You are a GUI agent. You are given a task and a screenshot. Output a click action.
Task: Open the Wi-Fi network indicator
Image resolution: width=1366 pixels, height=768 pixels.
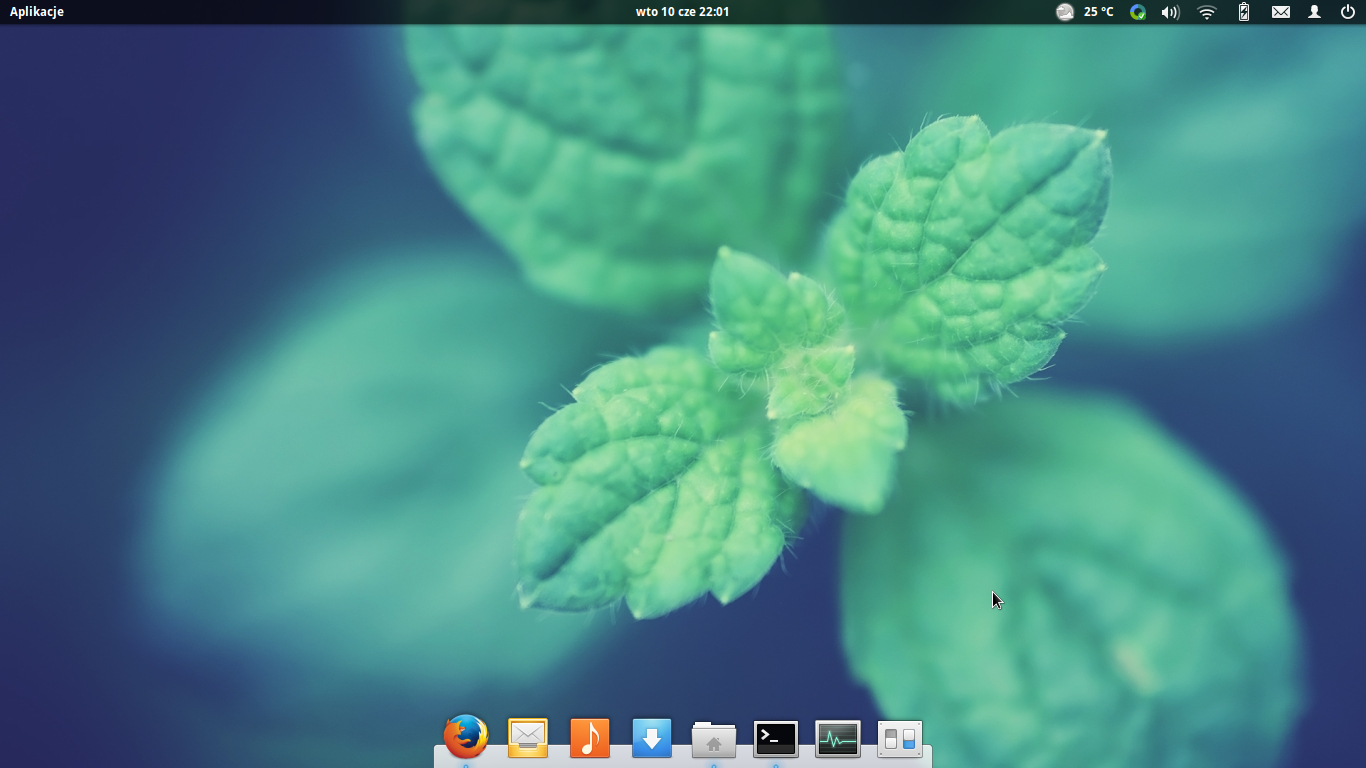1207,12
